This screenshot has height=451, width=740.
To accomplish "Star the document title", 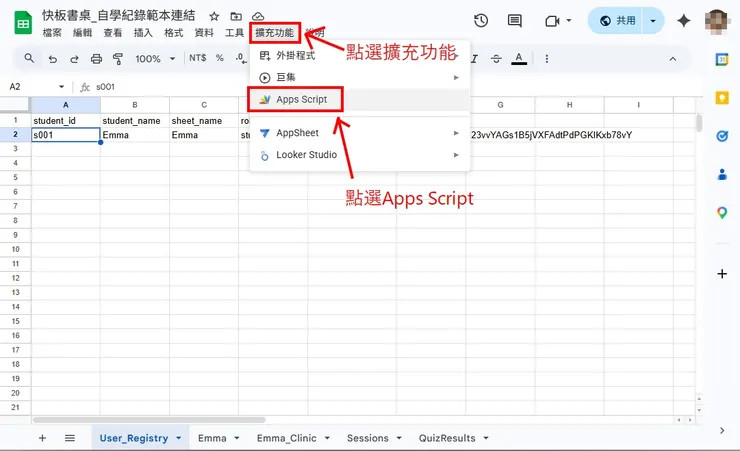I will point(214,17).
